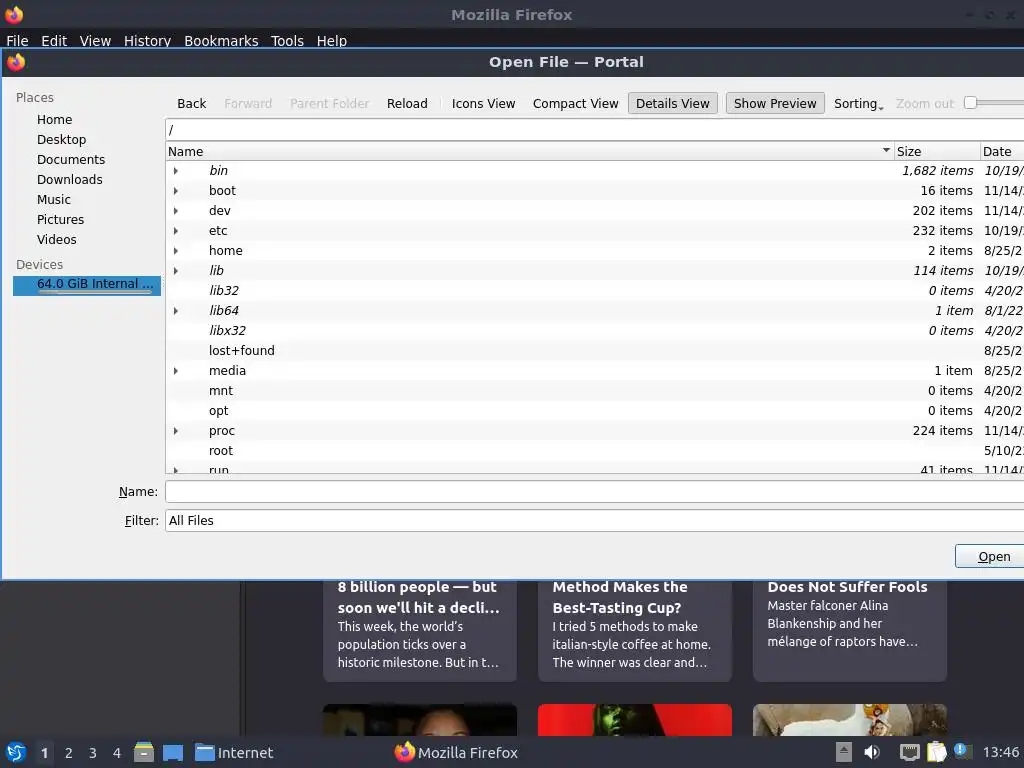1024x768 pixels.
Task: Toggle Details View mode
Action: pos(673,103)
